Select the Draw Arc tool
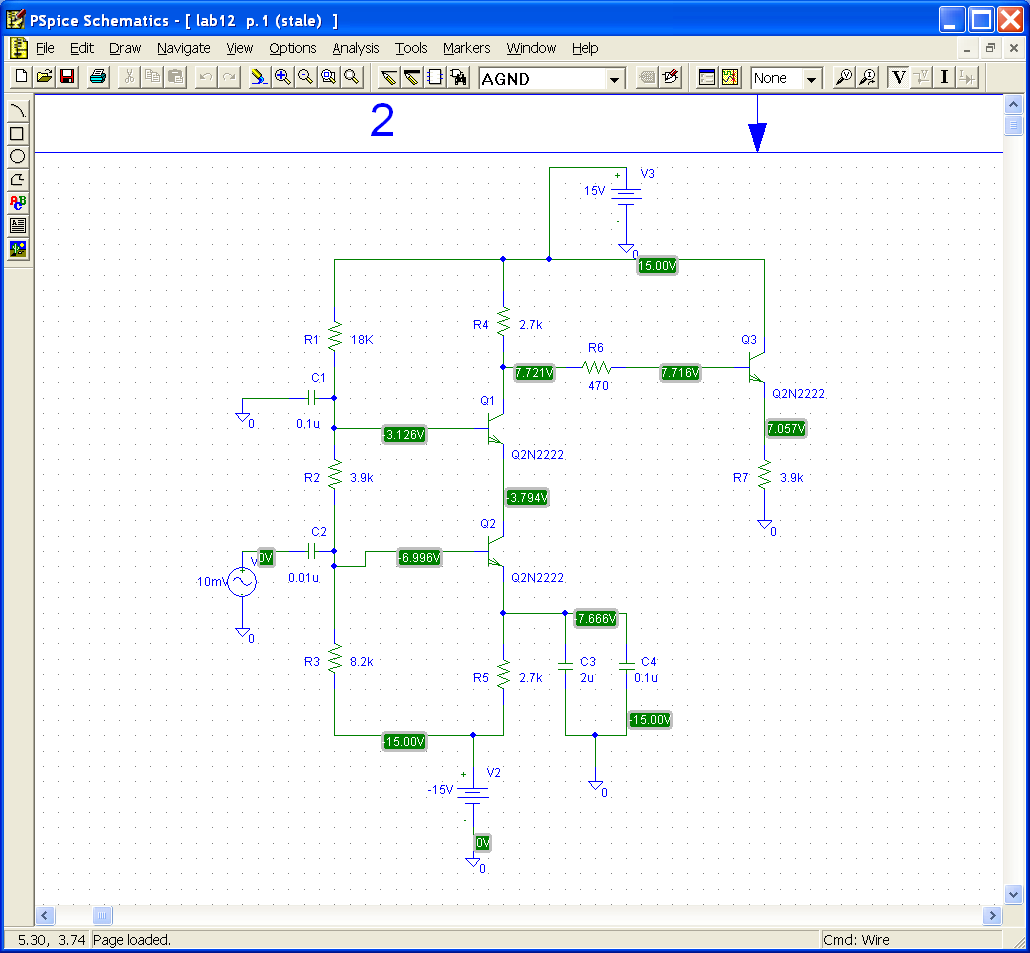Image resolution: width=1030 pixels, height=953 pixels. click(x=17, y=111)
